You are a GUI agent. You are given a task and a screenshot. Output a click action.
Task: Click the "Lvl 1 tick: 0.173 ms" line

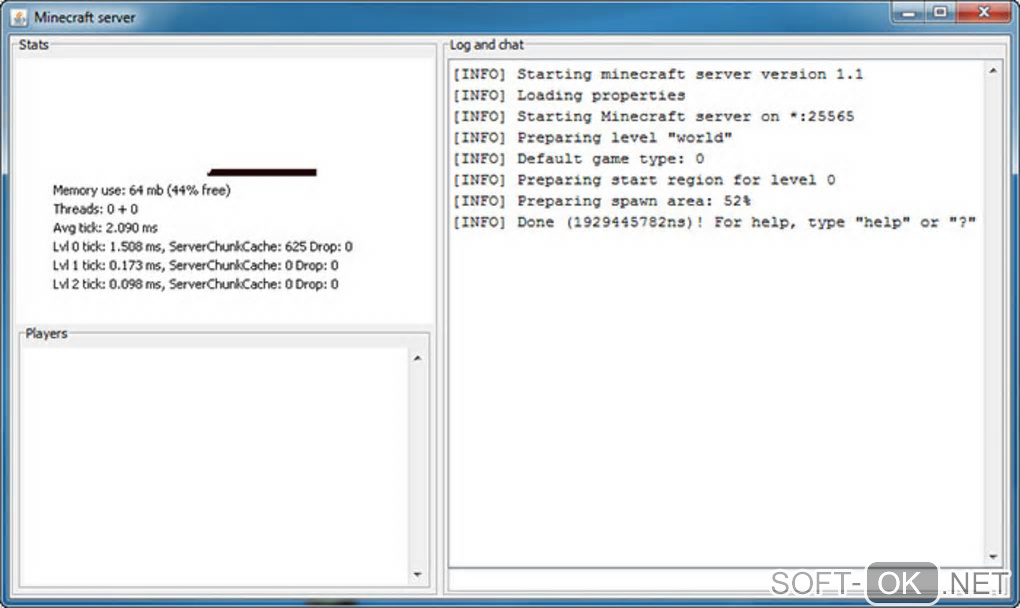pyautogui.click(x=195, y=265)
